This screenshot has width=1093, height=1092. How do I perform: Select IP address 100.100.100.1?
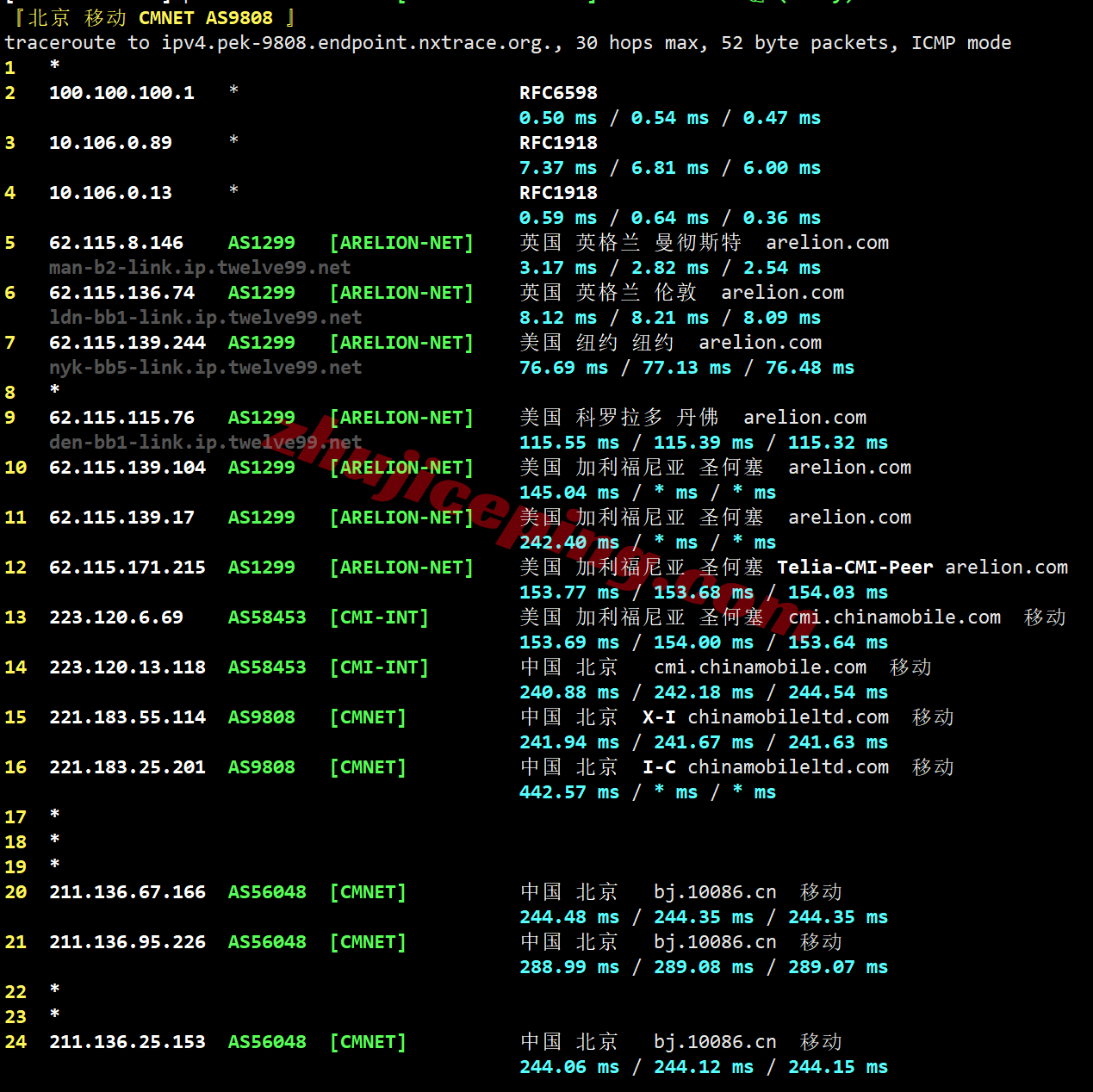121,93
